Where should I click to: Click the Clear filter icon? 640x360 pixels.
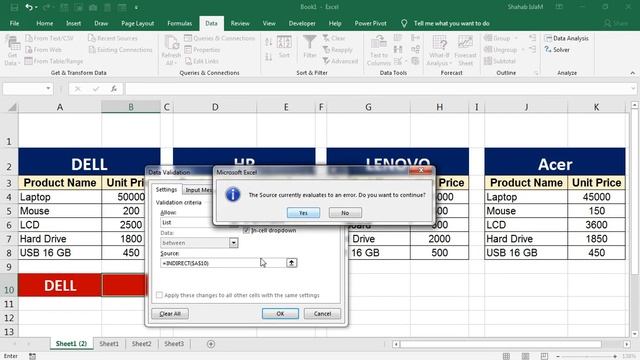click(326, 38)
